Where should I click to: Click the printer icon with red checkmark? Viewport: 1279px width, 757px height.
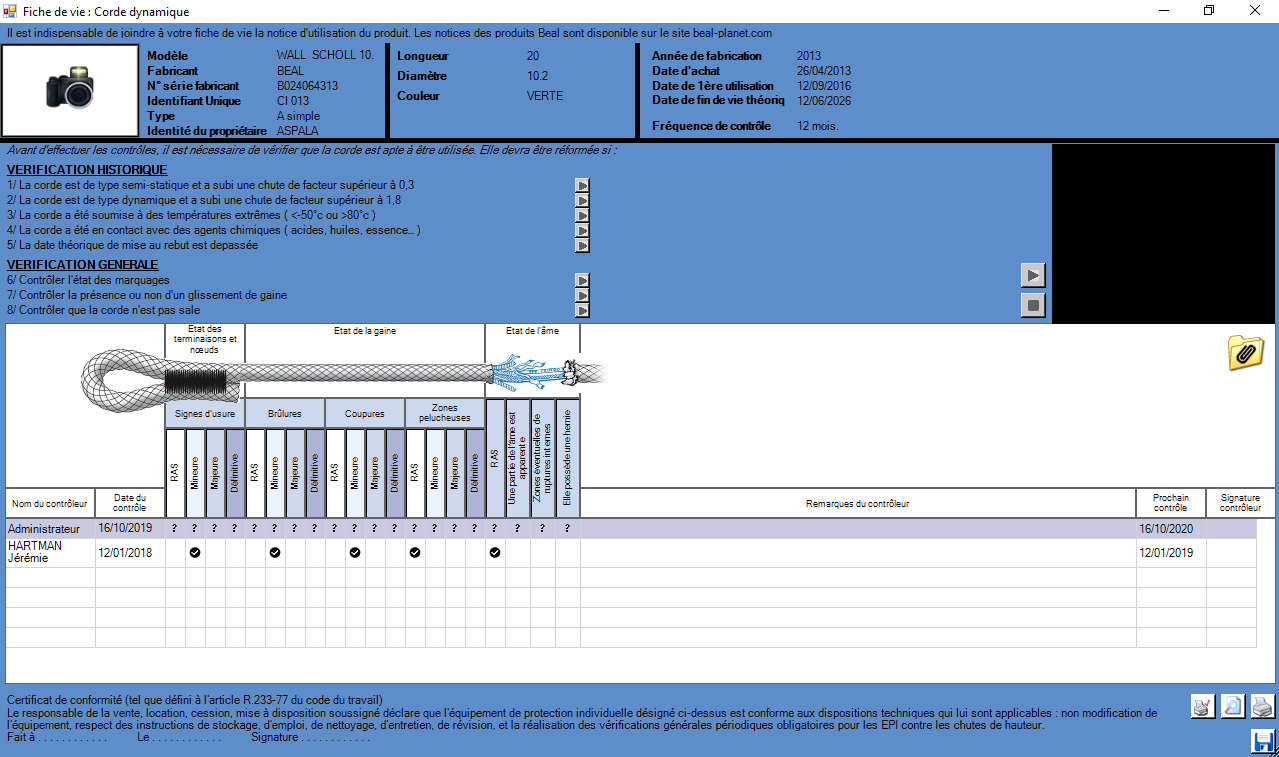coord(1203,706)
